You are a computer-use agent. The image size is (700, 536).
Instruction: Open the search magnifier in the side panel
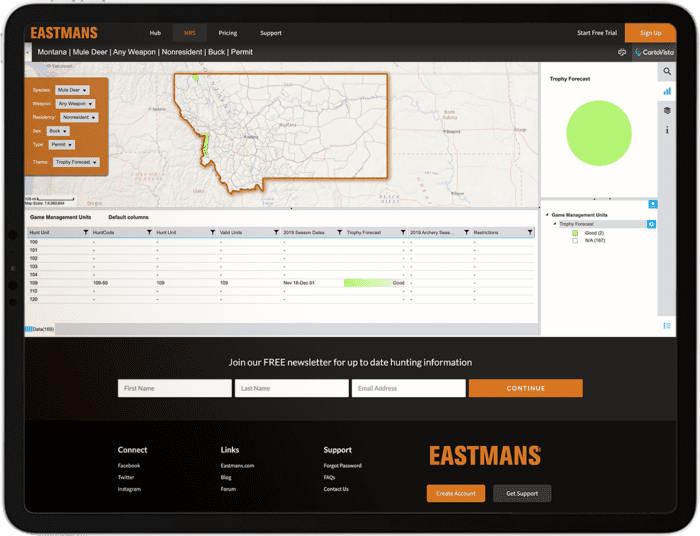click(667, 71)
